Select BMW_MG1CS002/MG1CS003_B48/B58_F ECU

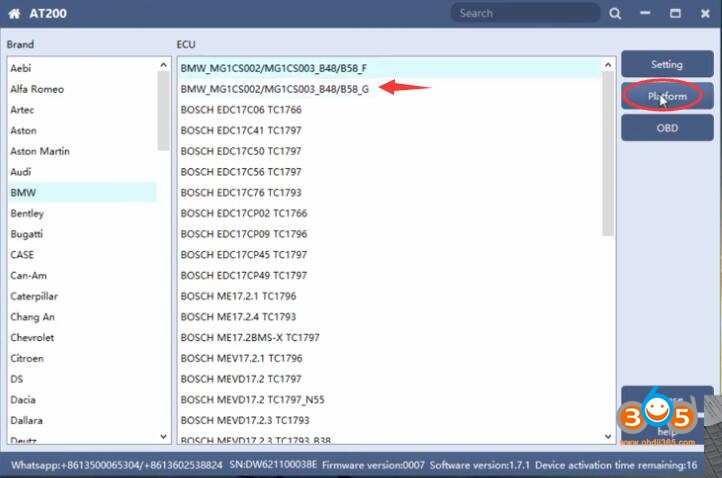pos(390,68)
